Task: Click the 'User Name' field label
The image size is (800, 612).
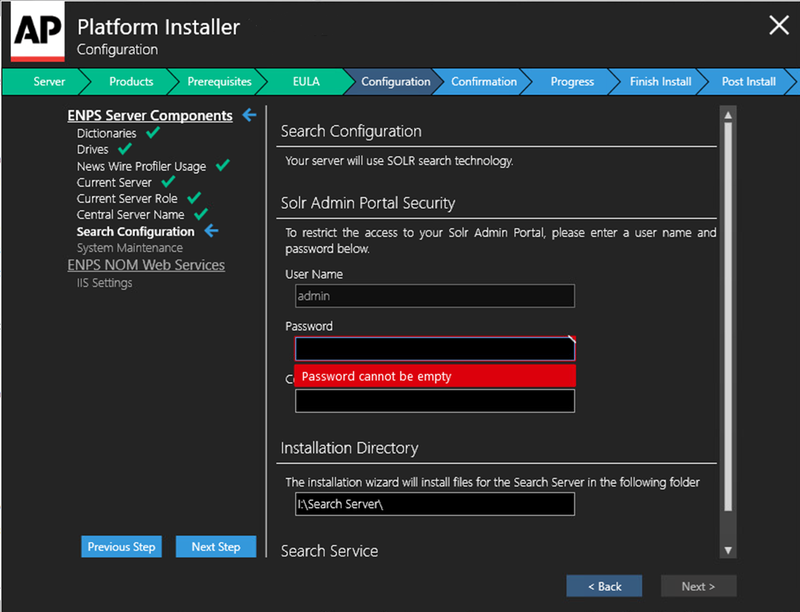Action: [314, 274]
